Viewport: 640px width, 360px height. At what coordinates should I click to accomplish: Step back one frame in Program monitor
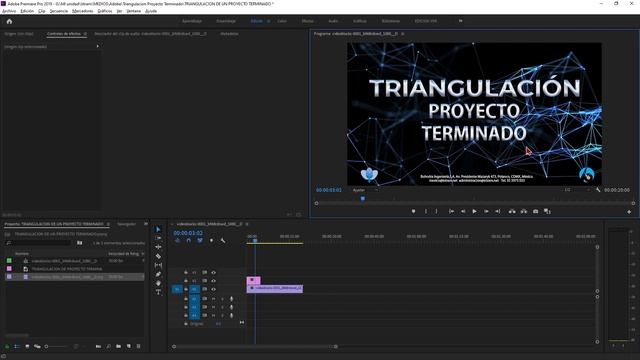pos(463,211)
